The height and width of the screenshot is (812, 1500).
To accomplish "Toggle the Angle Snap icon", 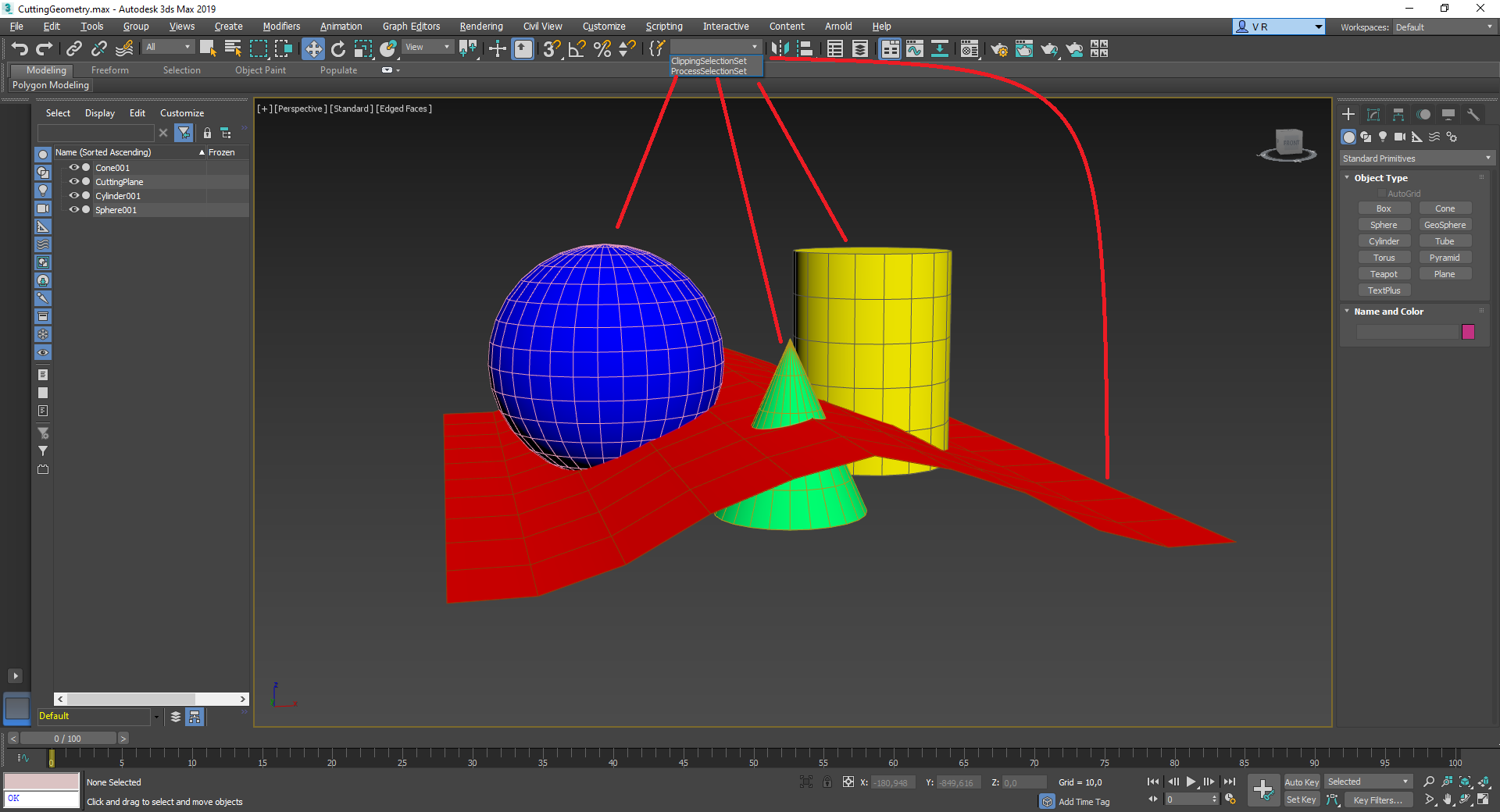I will coord(577,49).
